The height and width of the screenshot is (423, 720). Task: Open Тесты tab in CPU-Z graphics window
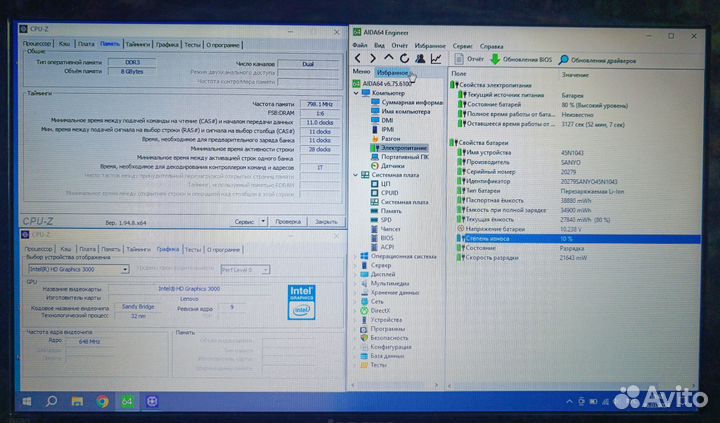pyautogui.click(x=193, y=249)
